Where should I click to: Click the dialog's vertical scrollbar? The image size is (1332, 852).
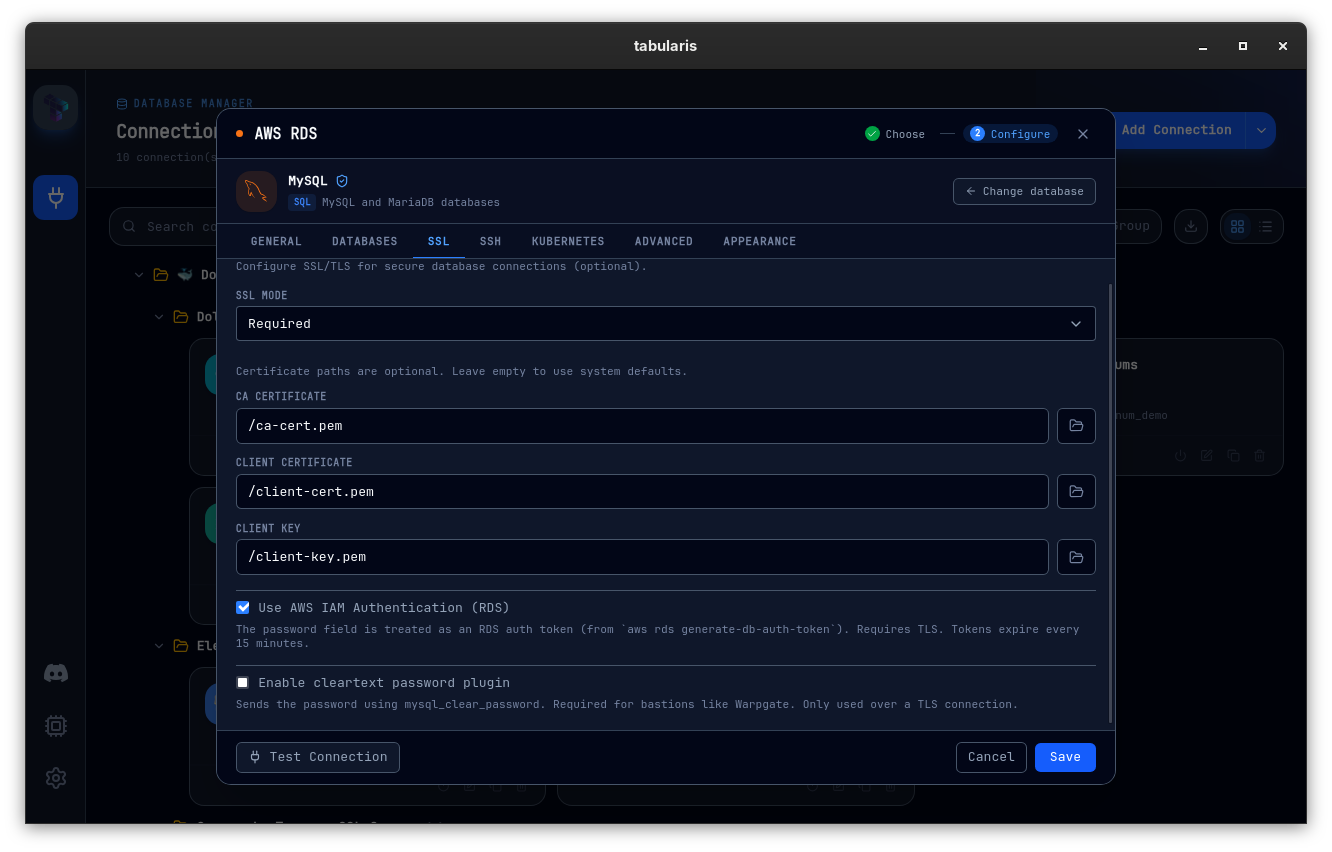coord(1110,503)
